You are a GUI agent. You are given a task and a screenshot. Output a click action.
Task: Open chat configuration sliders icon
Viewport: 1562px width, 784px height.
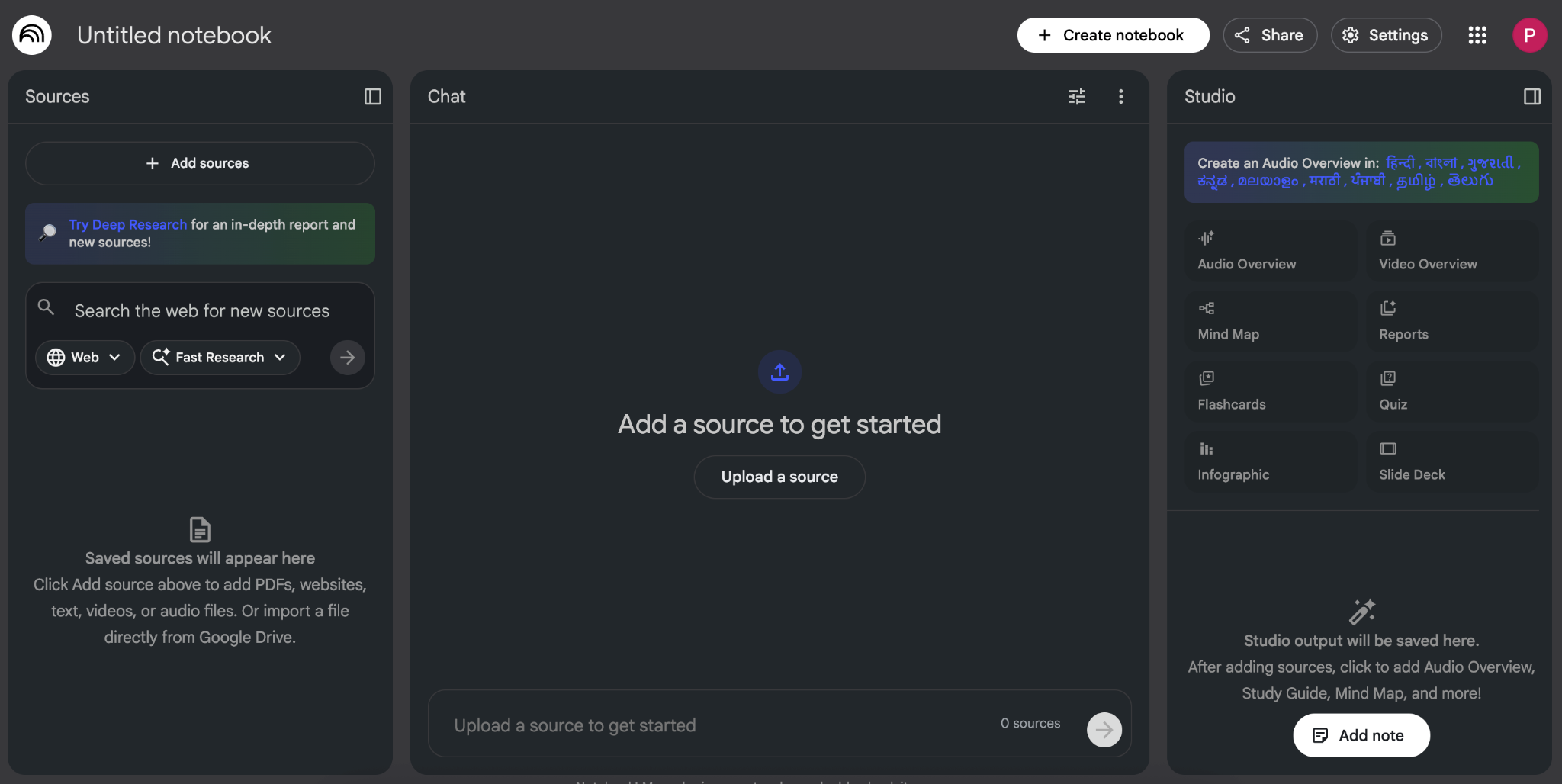1077,97
